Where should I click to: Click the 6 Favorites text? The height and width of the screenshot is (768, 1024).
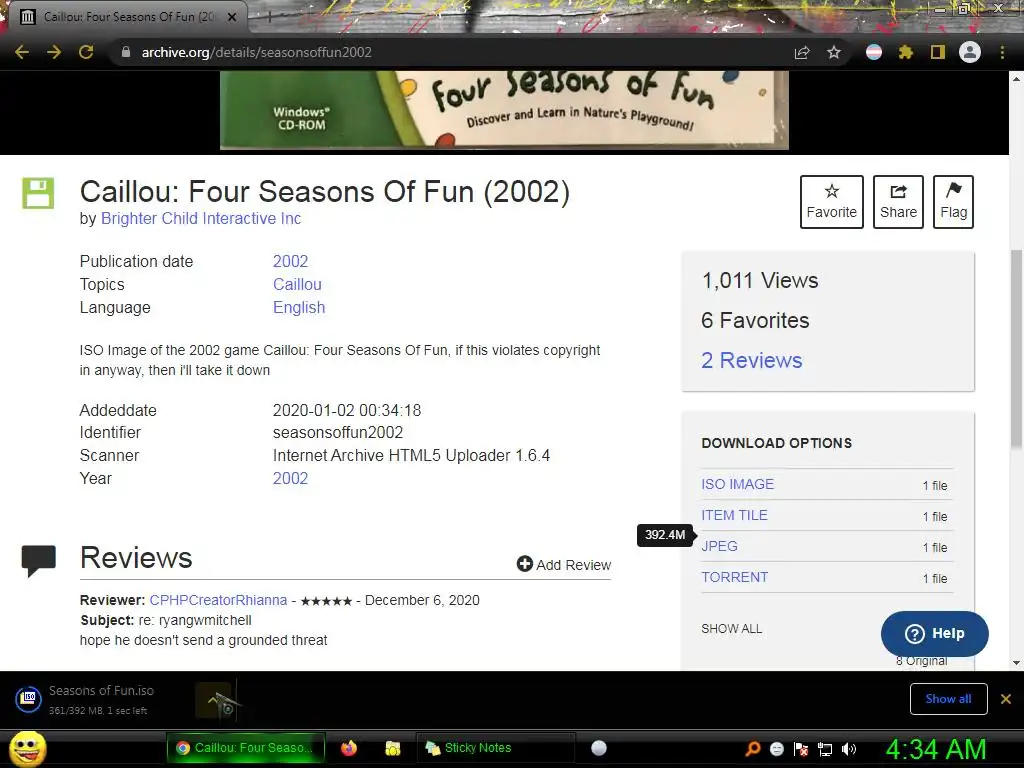click(755, 320)
